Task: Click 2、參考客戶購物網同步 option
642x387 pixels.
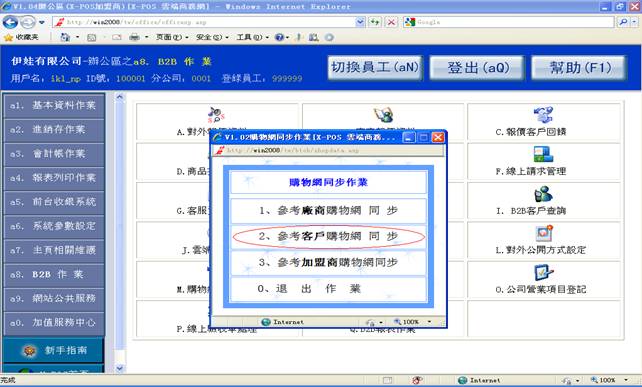Action: click(x=328, y=237)
